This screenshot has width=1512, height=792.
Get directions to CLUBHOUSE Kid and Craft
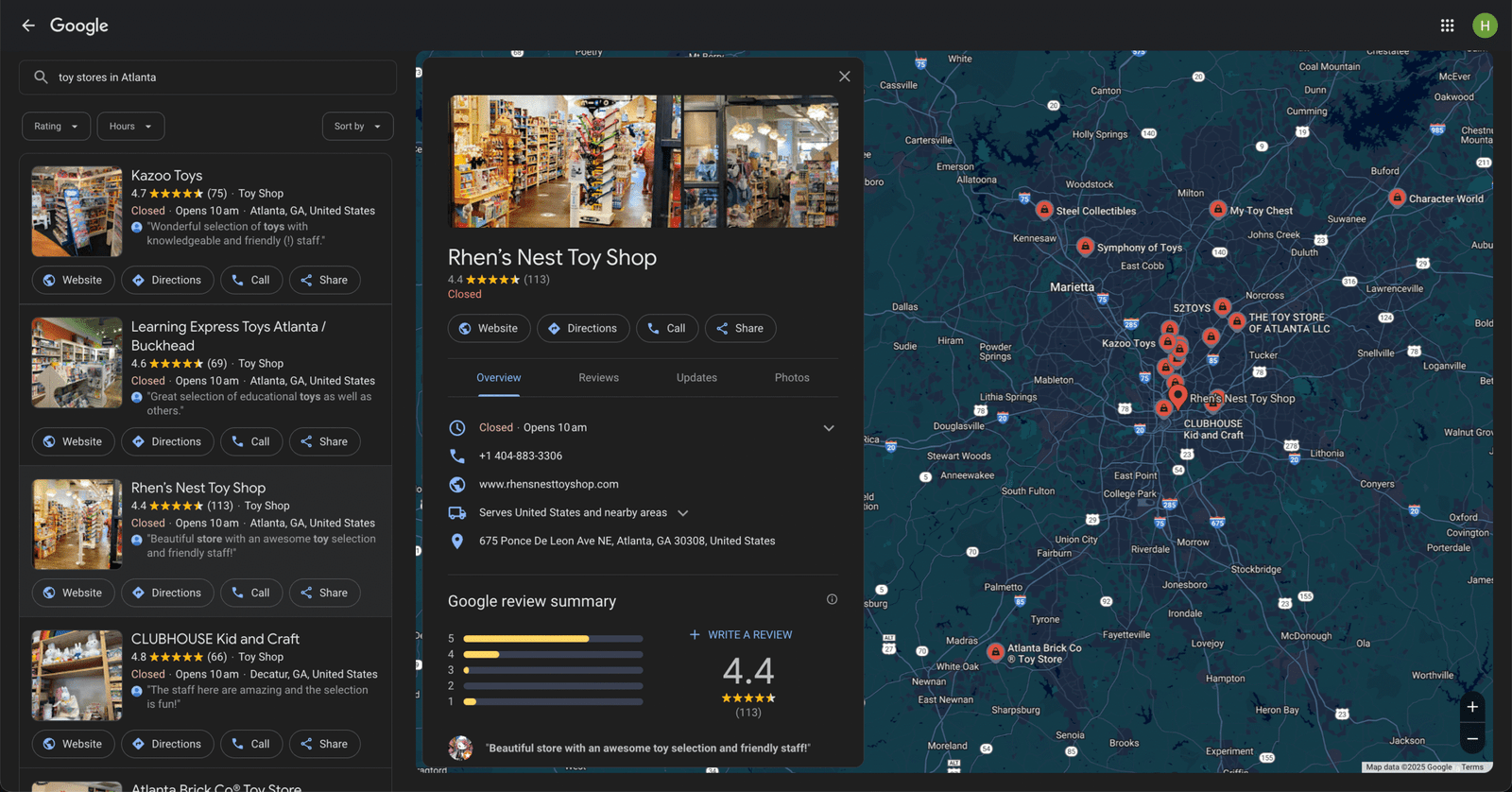(x=166, y=744)
